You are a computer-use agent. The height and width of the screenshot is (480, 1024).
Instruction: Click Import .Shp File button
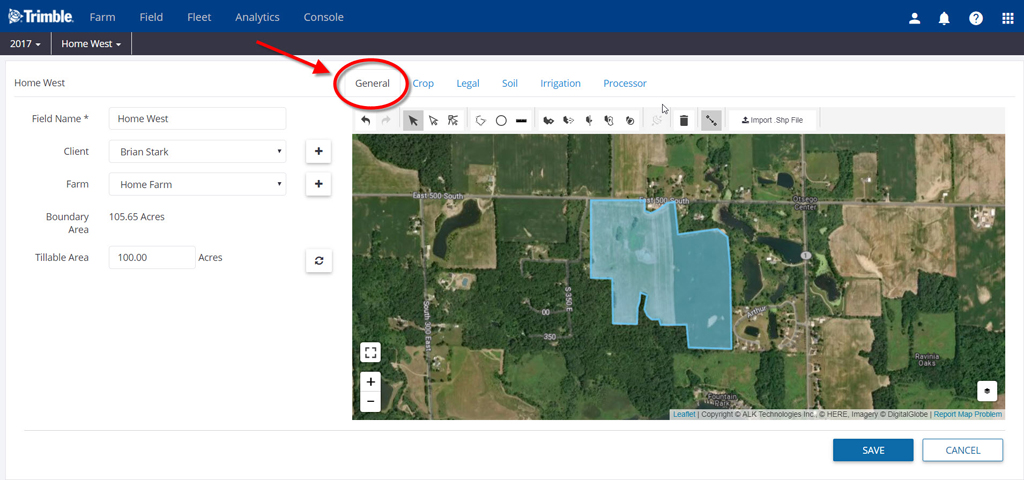[772, 120]
